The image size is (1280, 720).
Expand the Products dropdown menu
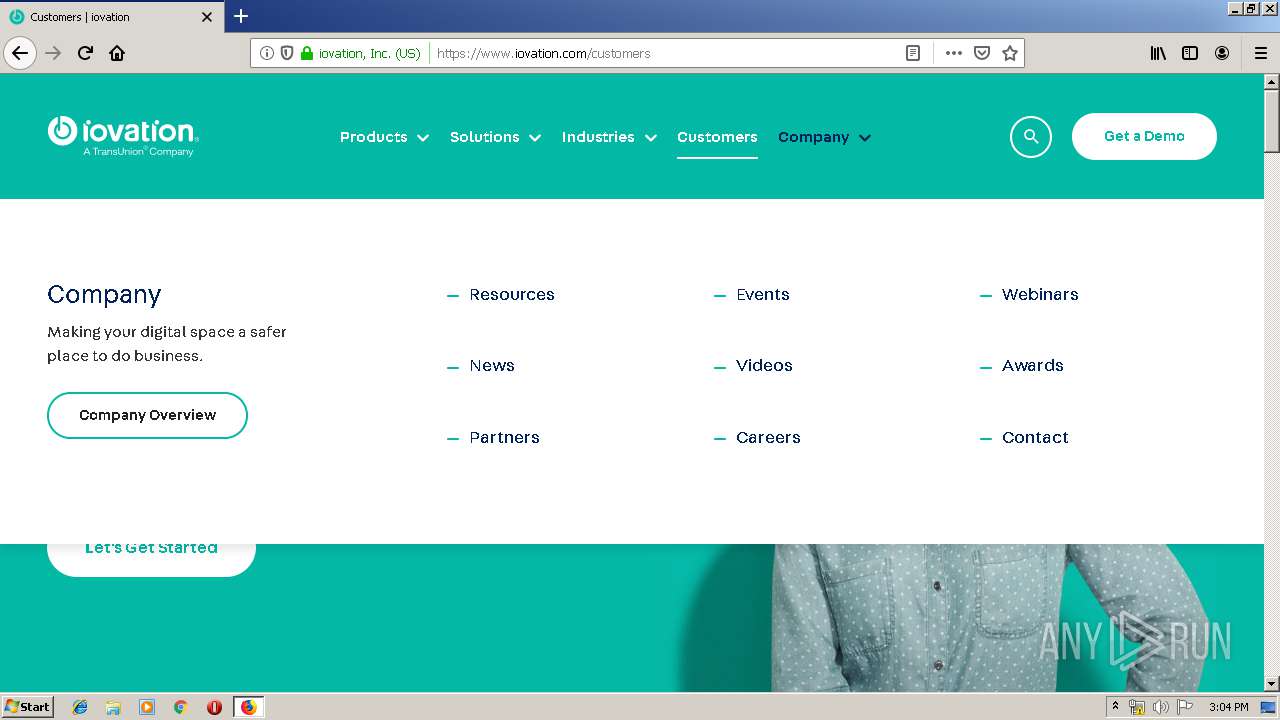(384, 137)
